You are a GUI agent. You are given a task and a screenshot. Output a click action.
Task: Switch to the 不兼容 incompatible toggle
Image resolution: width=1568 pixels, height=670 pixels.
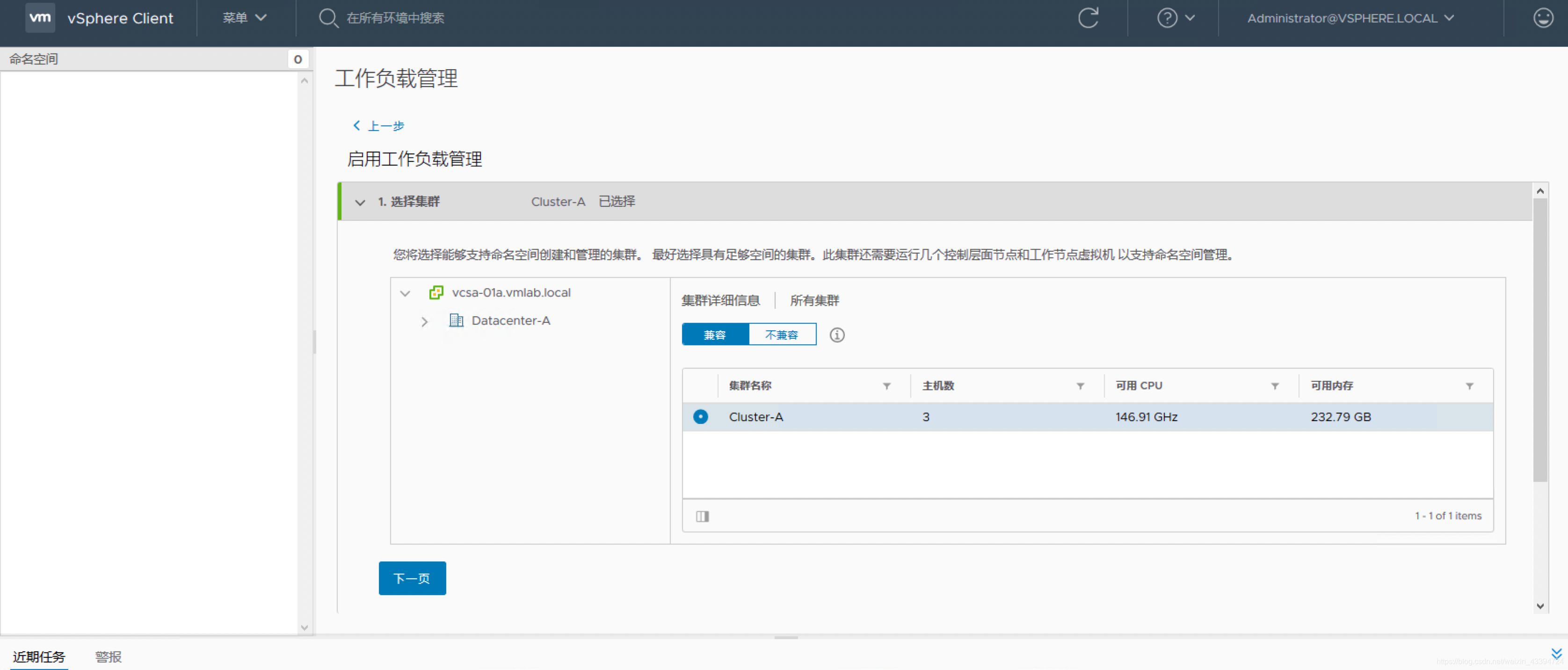pos(782,335)
